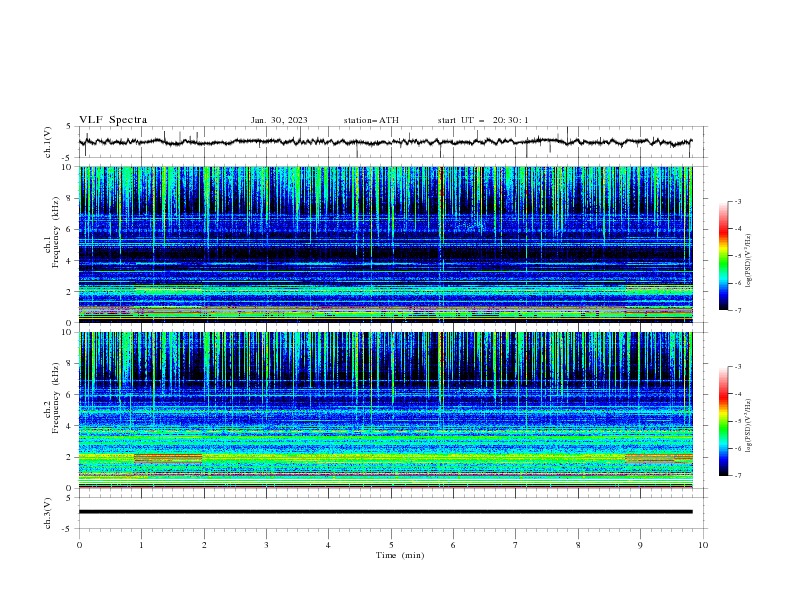Click time axis tick label "1"
The height and width of the screenshot is (612, 792).
pos(141,545)
